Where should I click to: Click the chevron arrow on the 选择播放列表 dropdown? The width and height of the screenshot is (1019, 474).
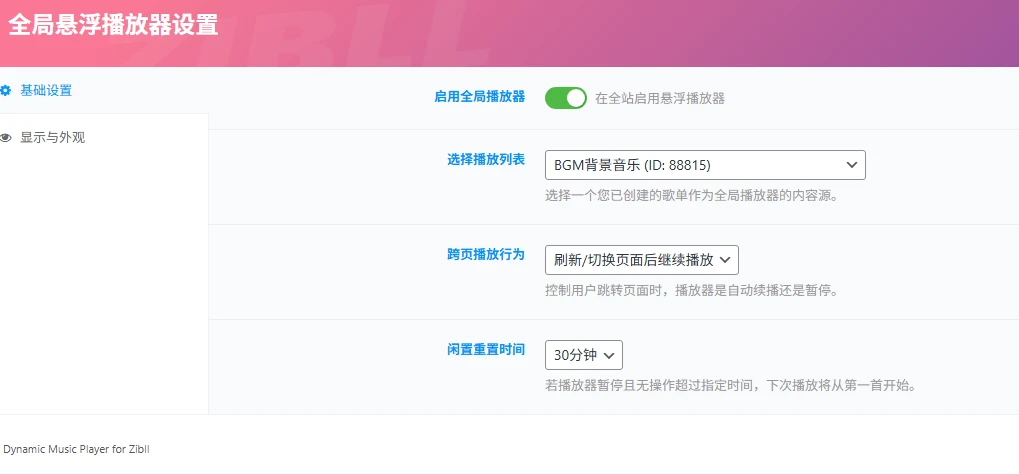(852, 165)
